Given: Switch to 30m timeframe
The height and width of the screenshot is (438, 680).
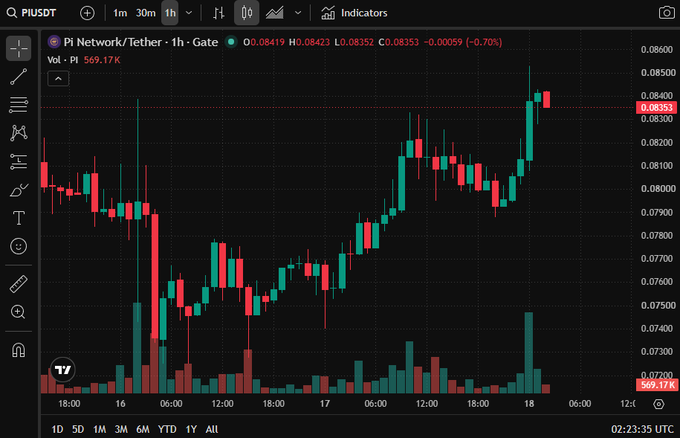Looking at the screenshot, I should pyautogui.click(x=146, y=13).
